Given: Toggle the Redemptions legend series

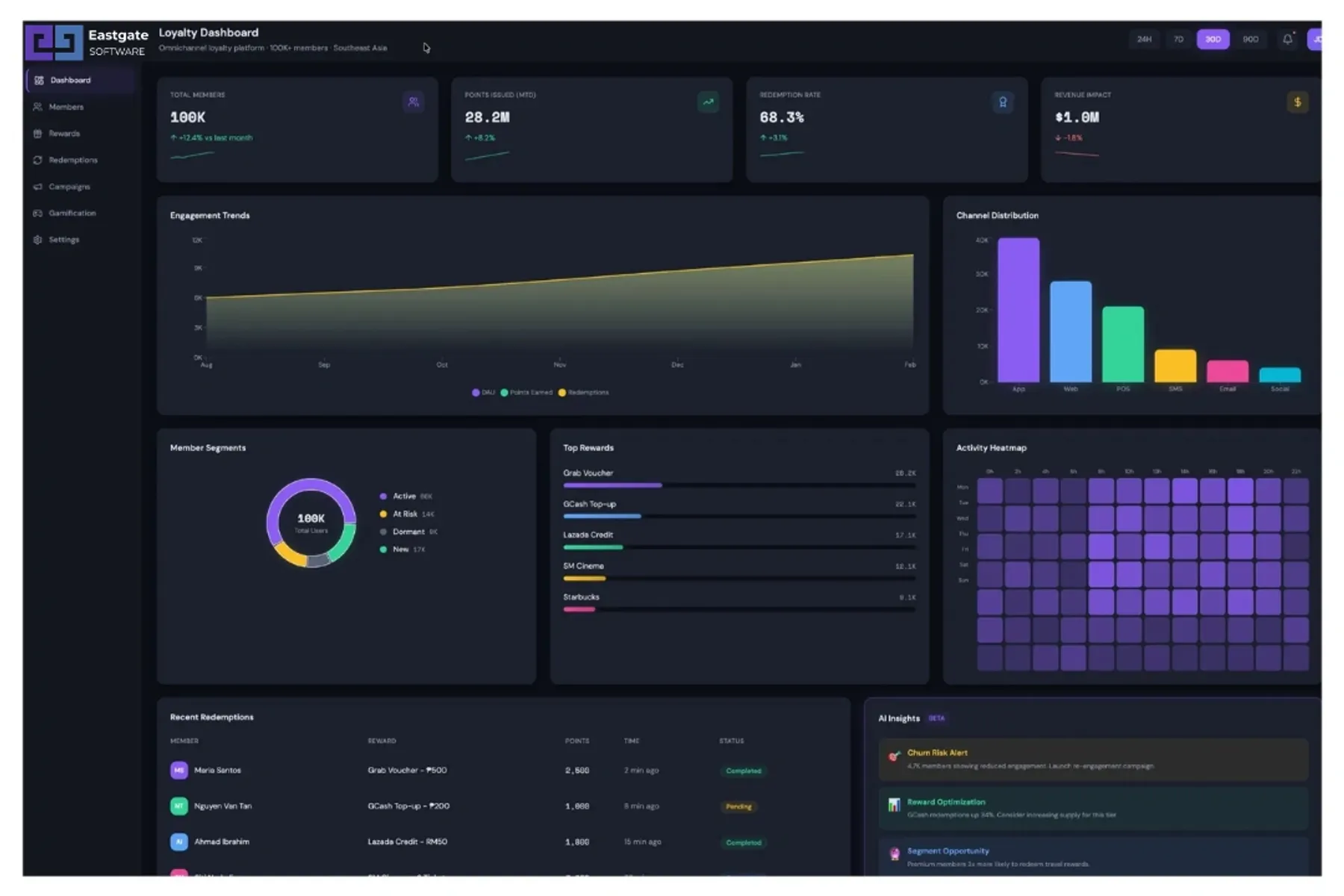Looking at the screenshot, I should (583, 393).
